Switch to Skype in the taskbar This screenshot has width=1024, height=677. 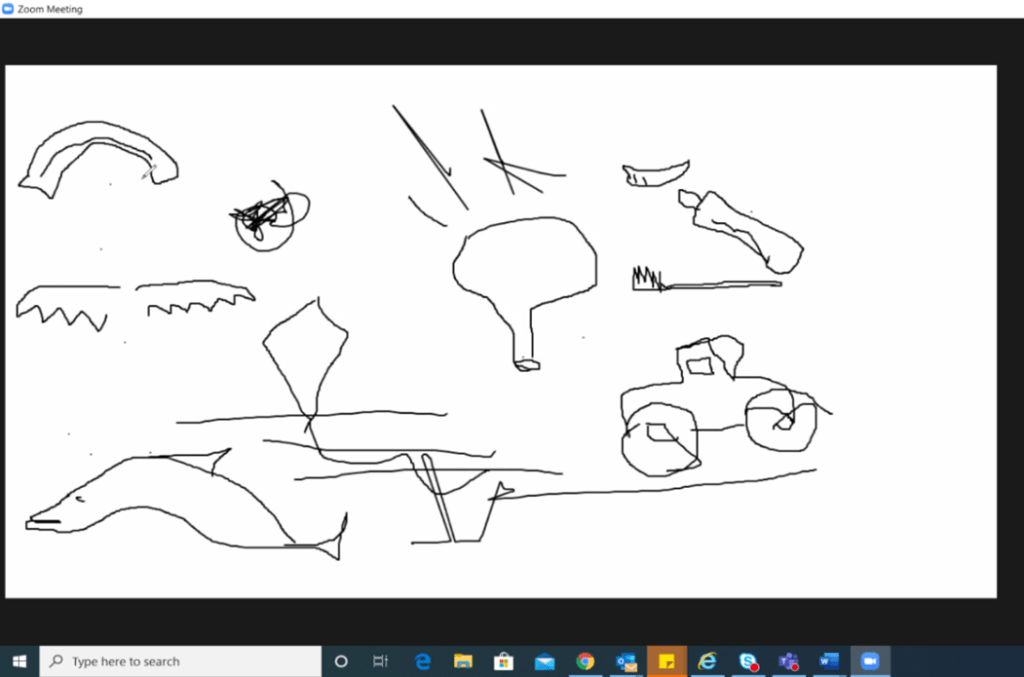tap(748, 661)
